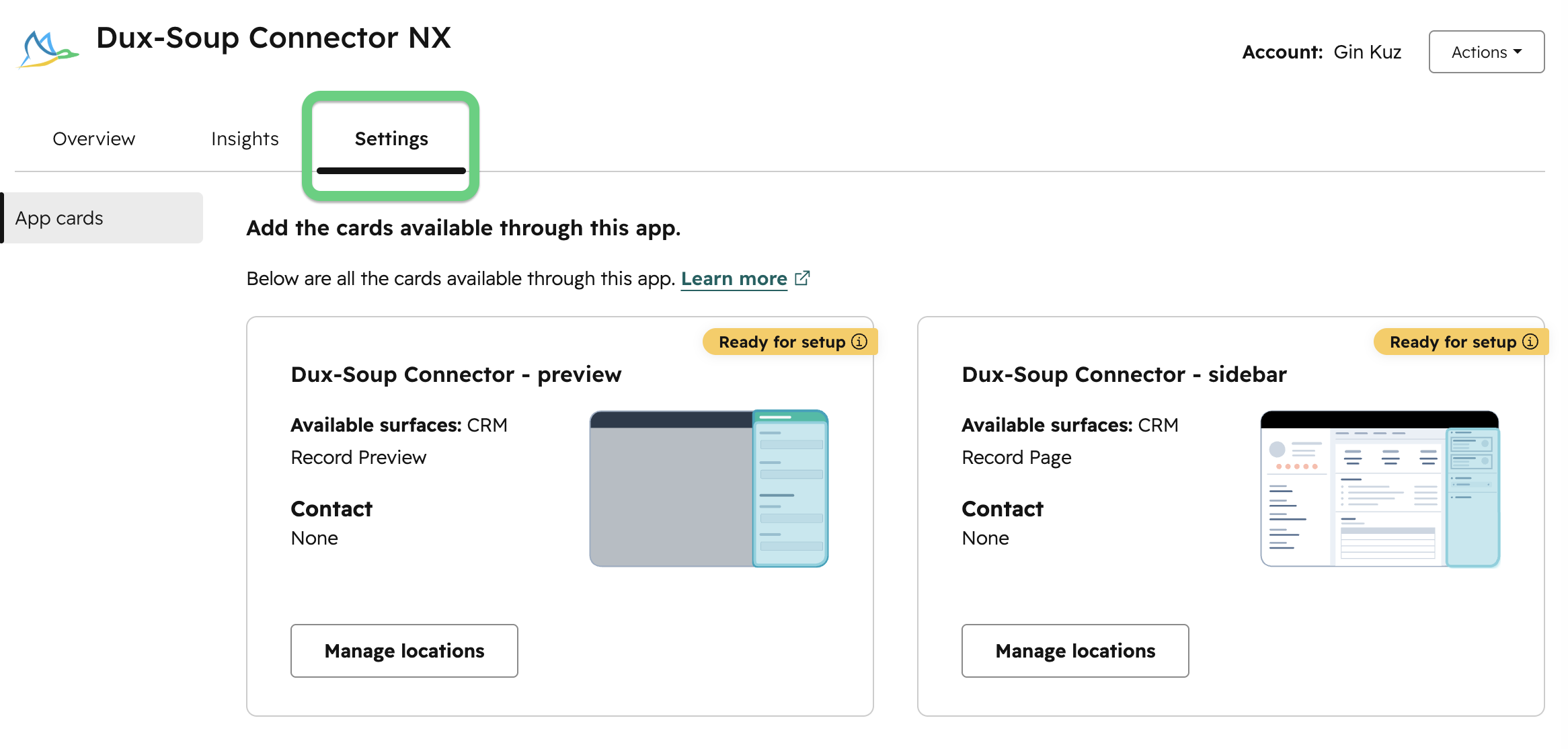Open the Actions dropdown

point(1487,52)
